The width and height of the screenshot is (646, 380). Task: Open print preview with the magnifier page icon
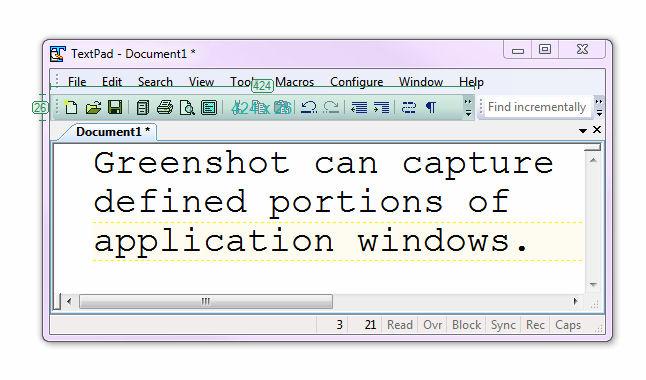187,108
